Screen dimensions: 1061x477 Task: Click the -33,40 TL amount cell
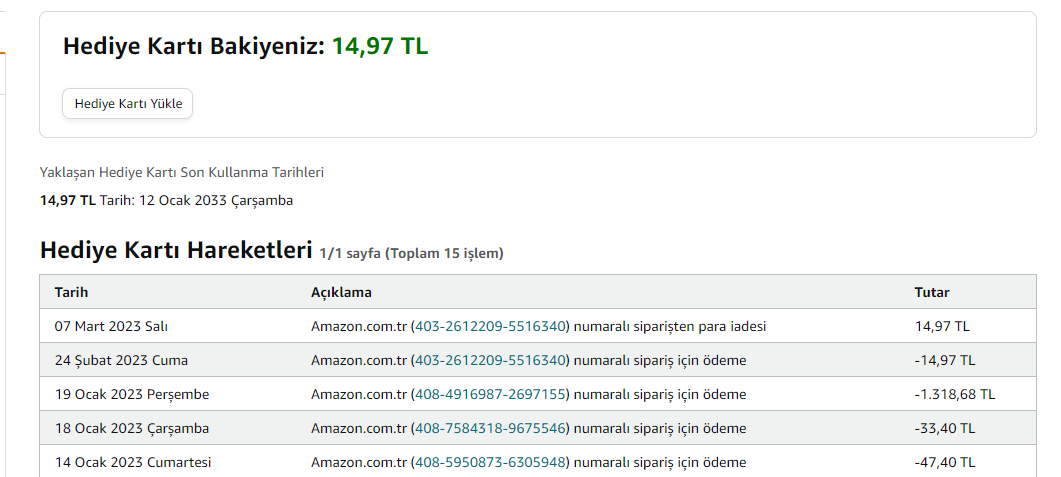[x=944, y=428]
